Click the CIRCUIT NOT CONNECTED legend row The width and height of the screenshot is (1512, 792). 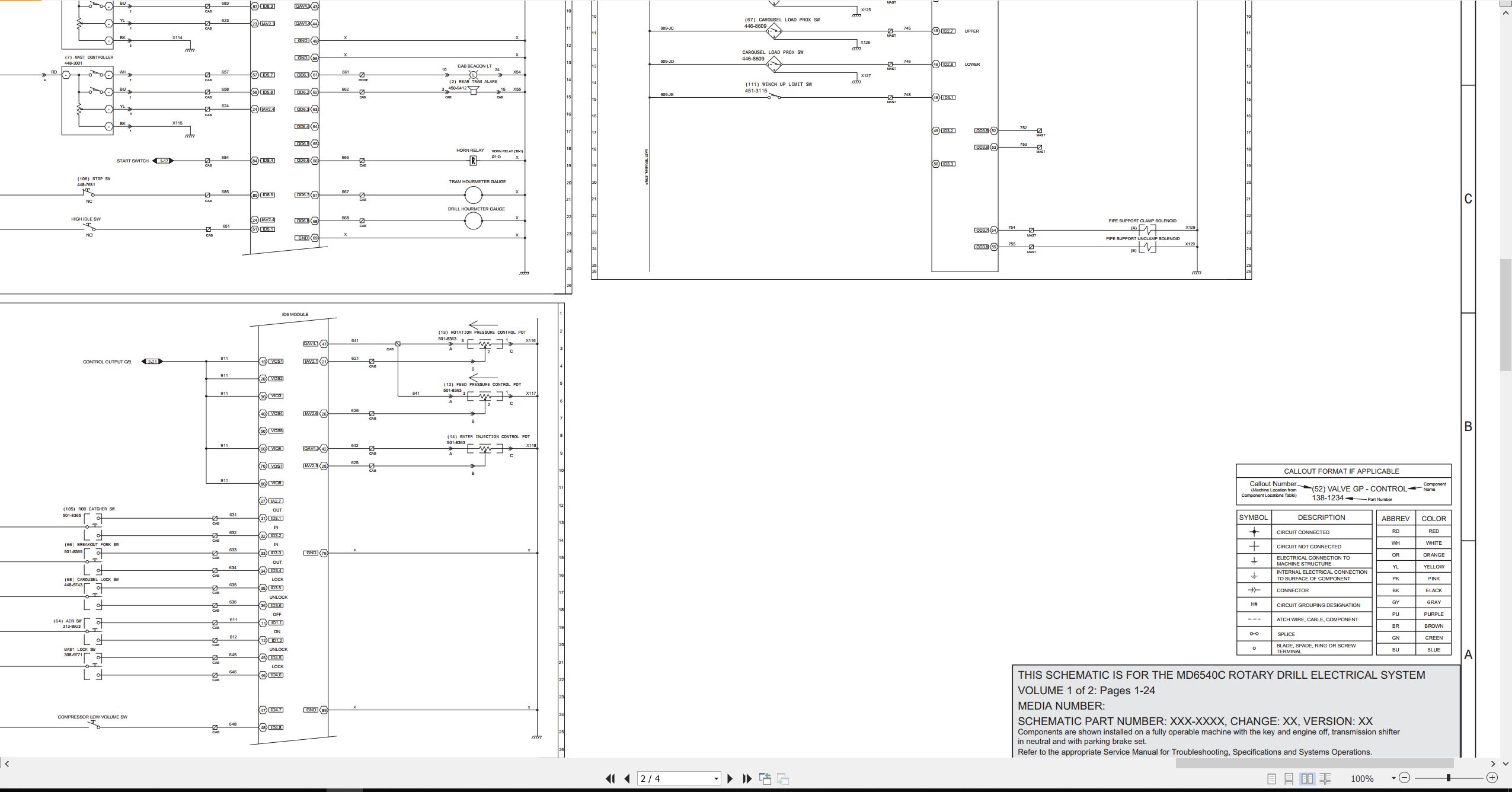[x=1304, y=546]
